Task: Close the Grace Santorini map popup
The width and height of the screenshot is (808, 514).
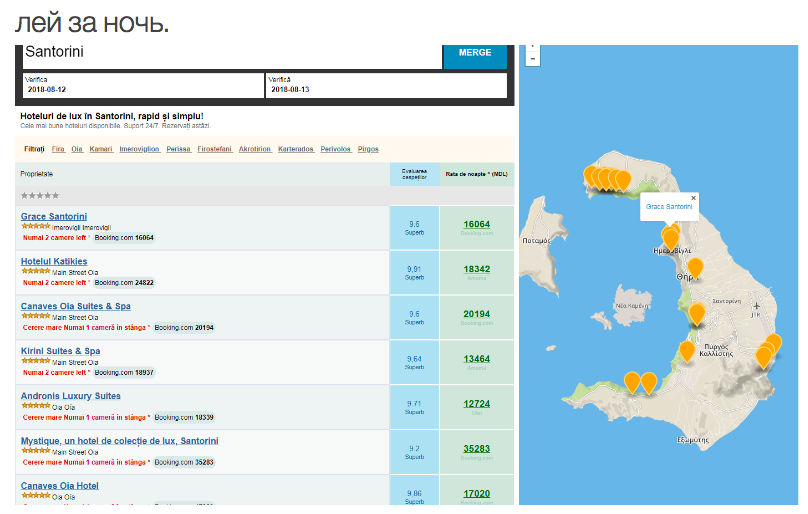Action: click(693, 198)
